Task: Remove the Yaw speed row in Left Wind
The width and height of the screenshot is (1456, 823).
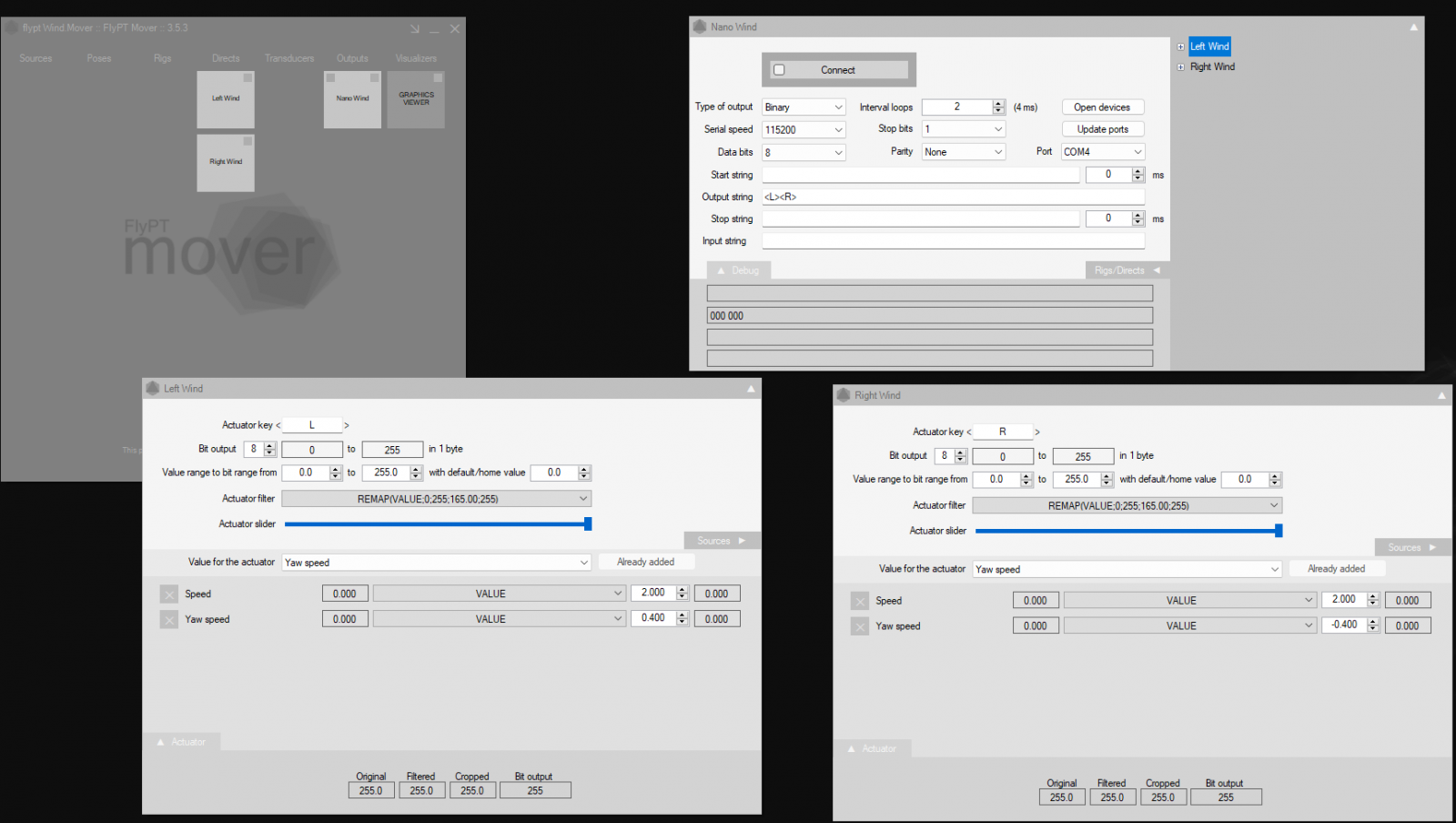Action: (x=169, y=620)
